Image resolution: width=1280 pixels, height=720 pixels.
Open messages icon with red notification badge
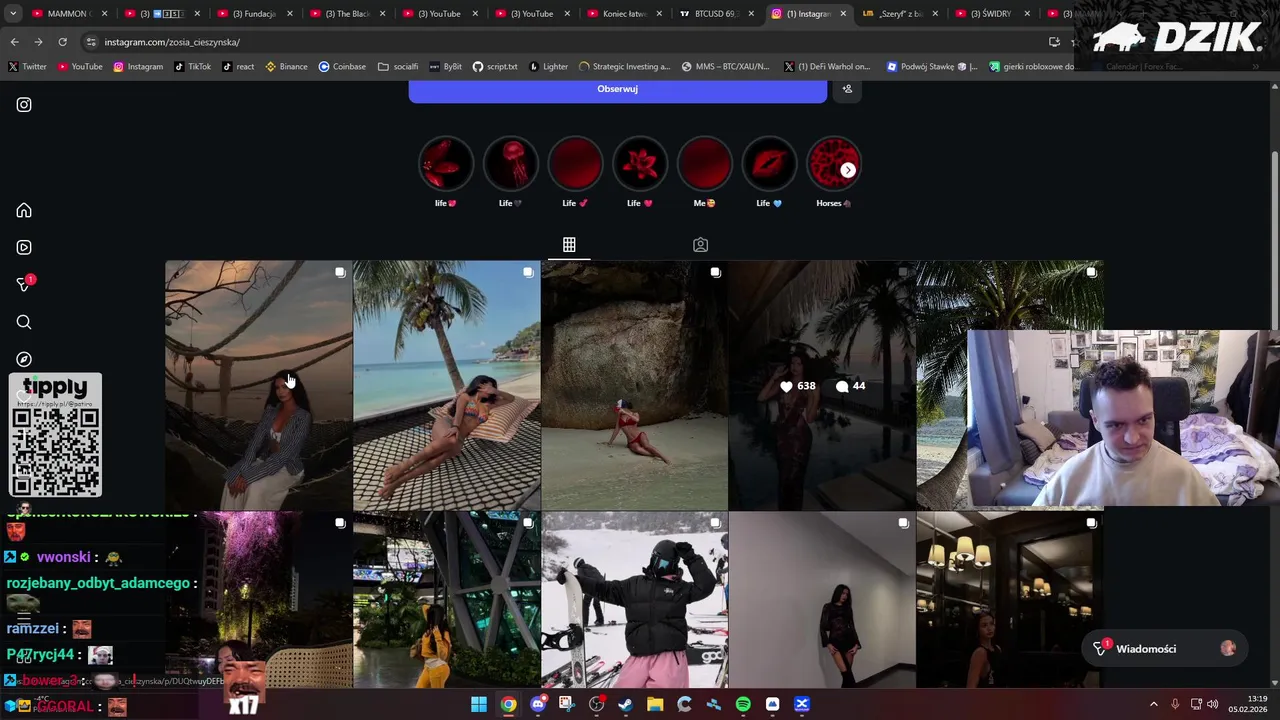[25, 284]
